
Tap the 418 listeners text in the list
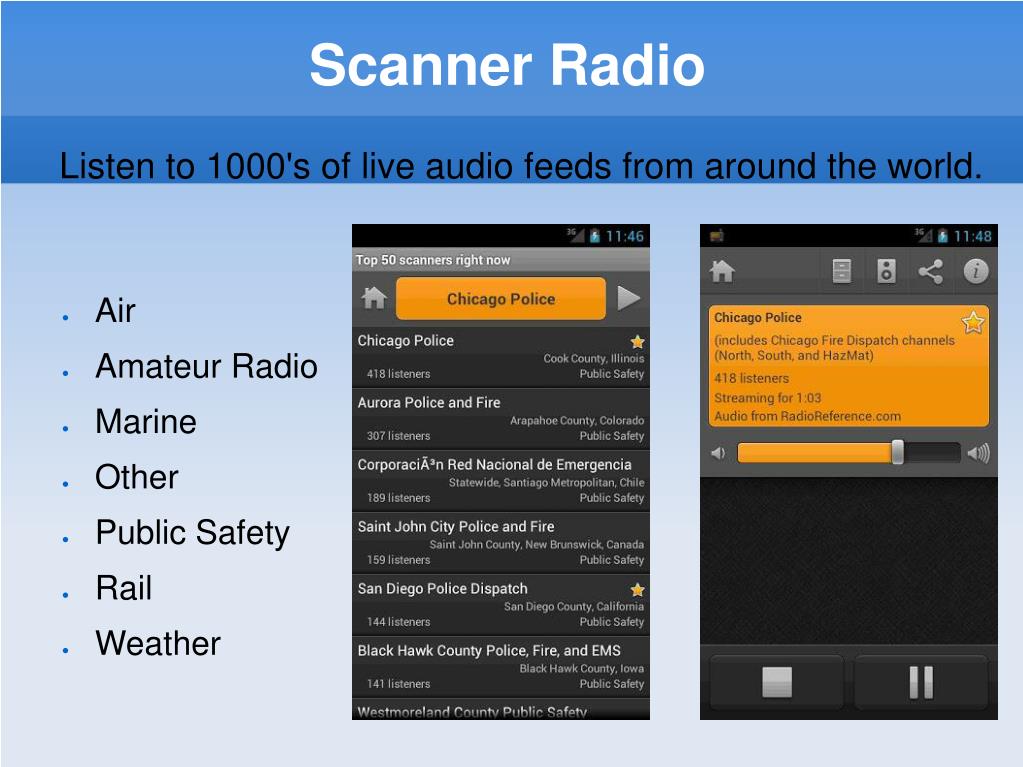(398, 374)
